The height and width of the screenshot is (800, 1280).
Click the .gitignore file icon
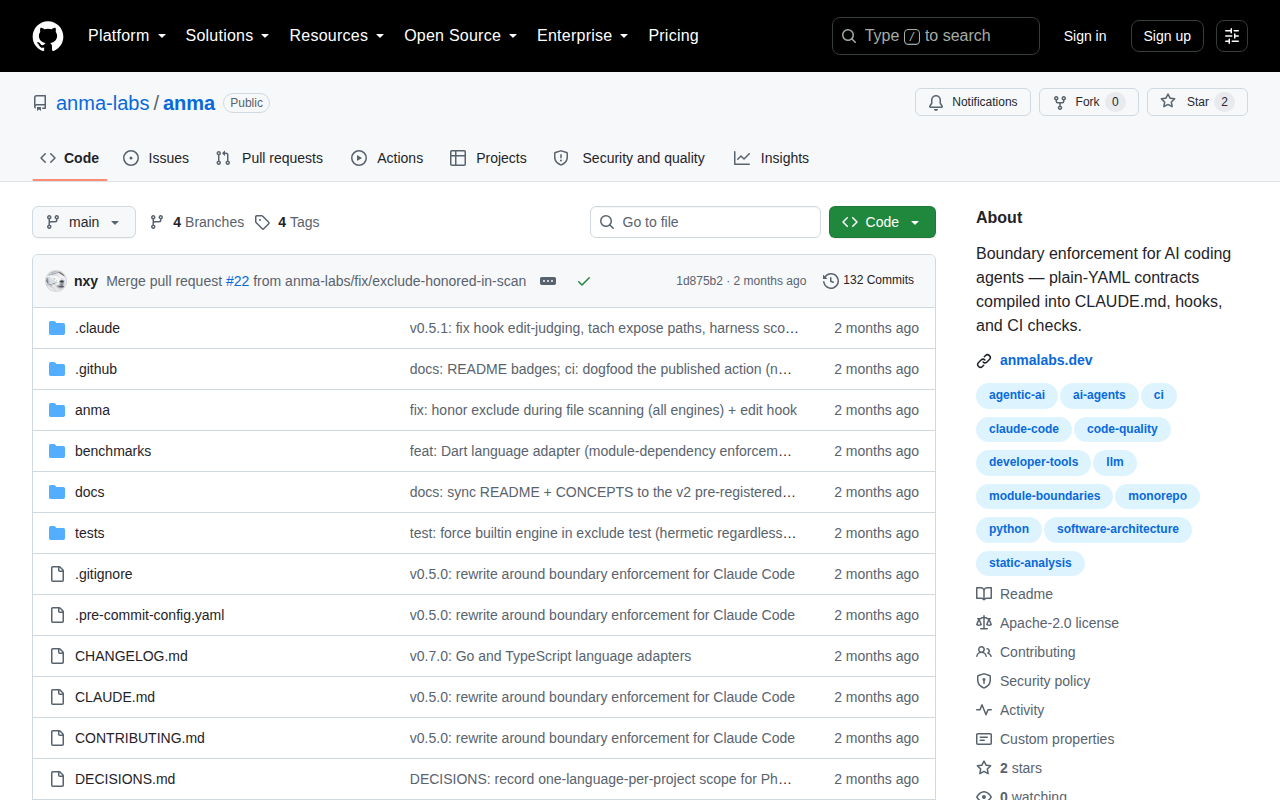pos(57,574)
